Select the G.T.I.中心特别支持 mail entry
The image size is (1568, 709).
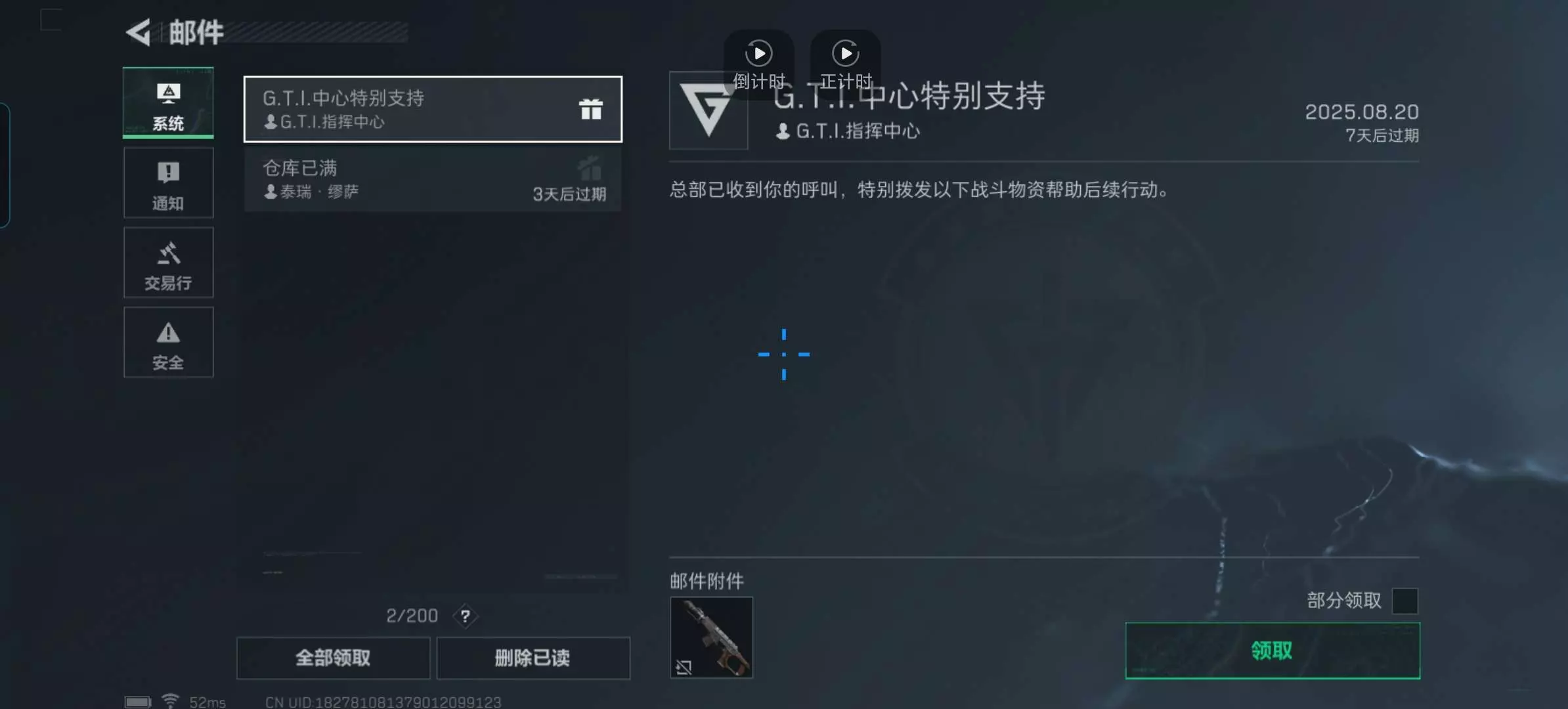click(x=433, y=109)
